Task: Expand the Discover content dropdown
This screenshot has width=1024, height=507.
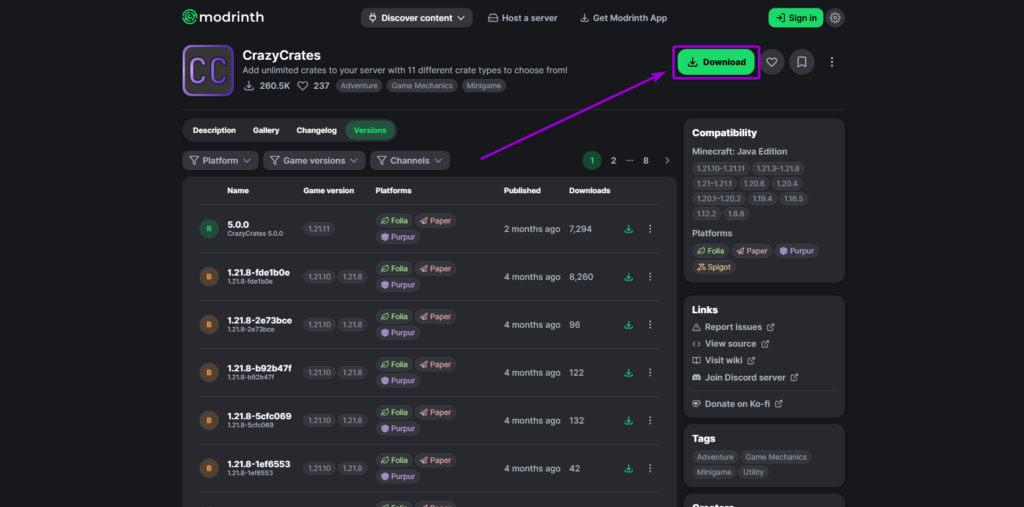Action: [417, 18]
